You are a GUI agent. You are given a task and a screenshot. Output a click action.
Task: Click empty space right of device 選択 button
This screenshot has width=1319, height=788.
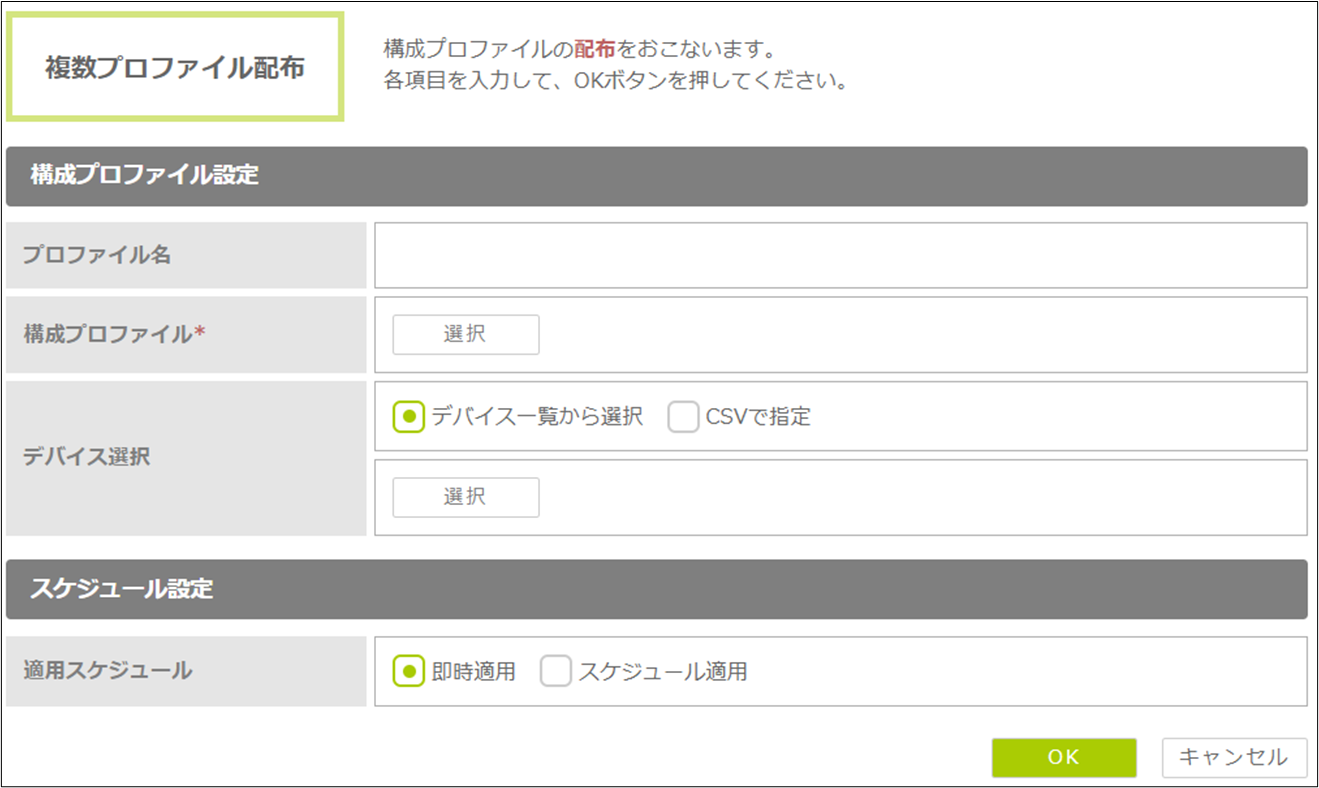coord(900,498)
